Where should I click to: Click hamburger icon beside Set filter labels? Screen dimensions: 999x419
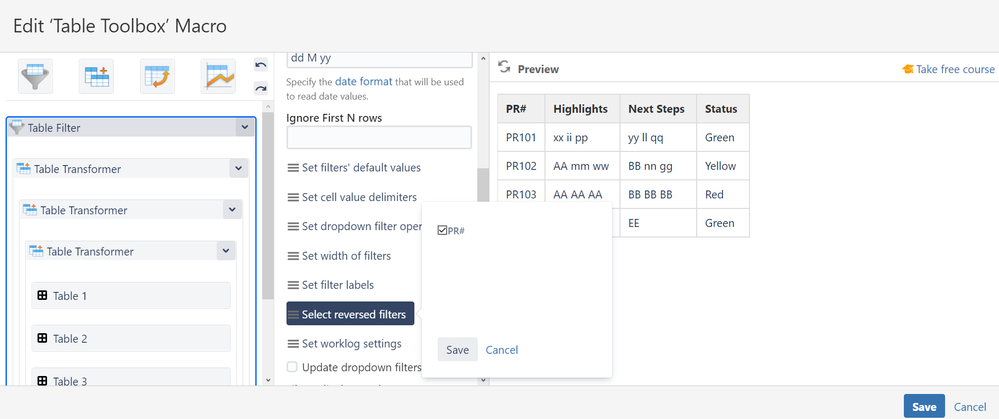click(x=293, y=285)
